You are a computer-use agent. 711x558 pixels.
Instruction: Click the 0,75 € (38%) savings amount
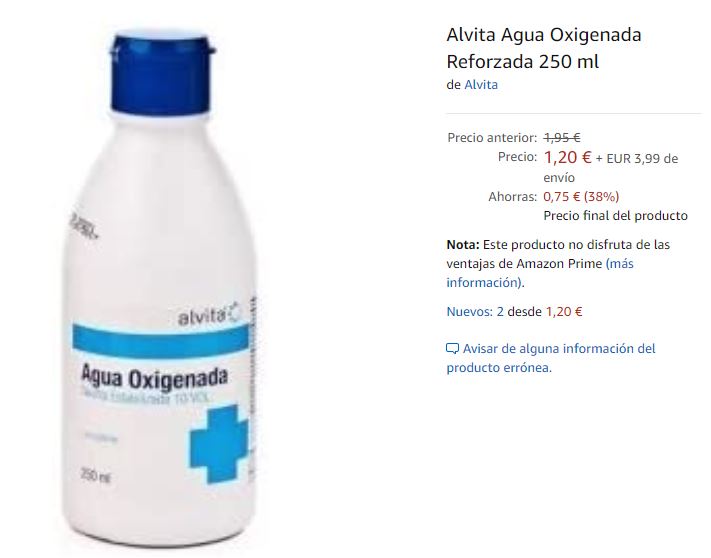tap(581, 197)
